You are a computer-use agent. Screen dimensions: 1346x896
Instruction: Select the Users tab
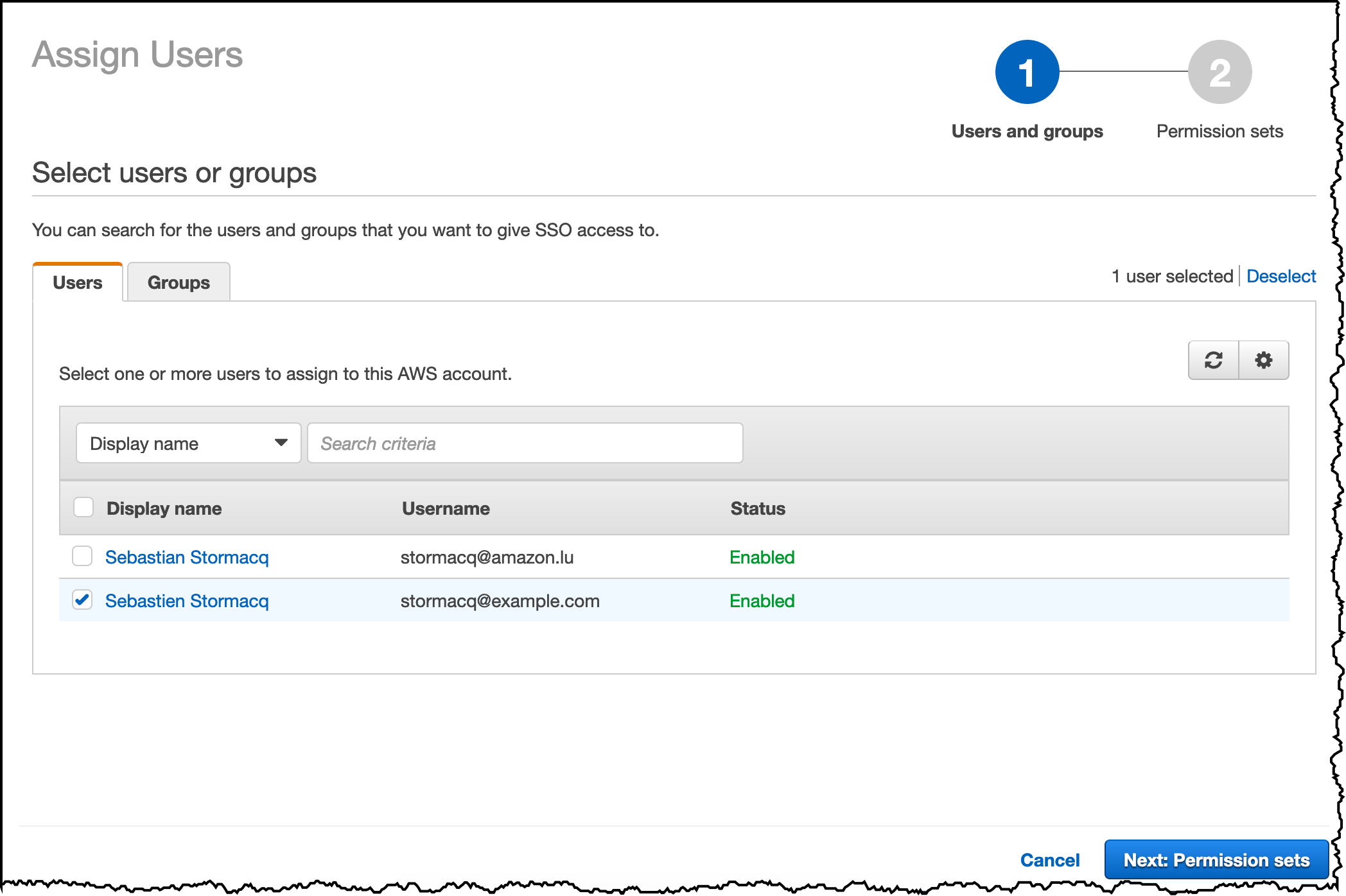click(x=78, y=282)
